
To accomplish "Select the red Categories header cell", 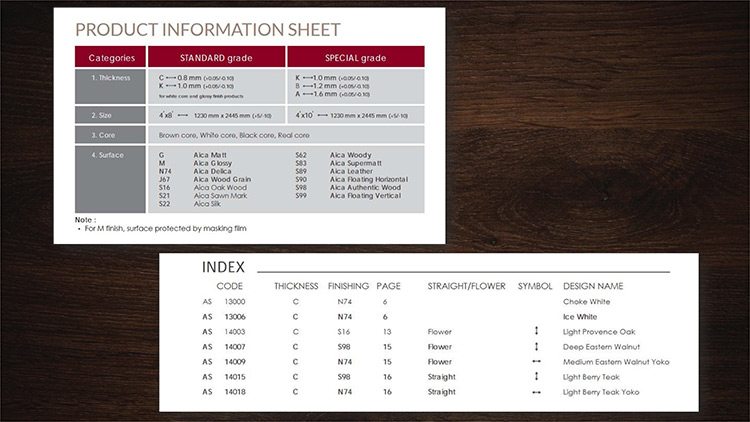I will point(111,57).
